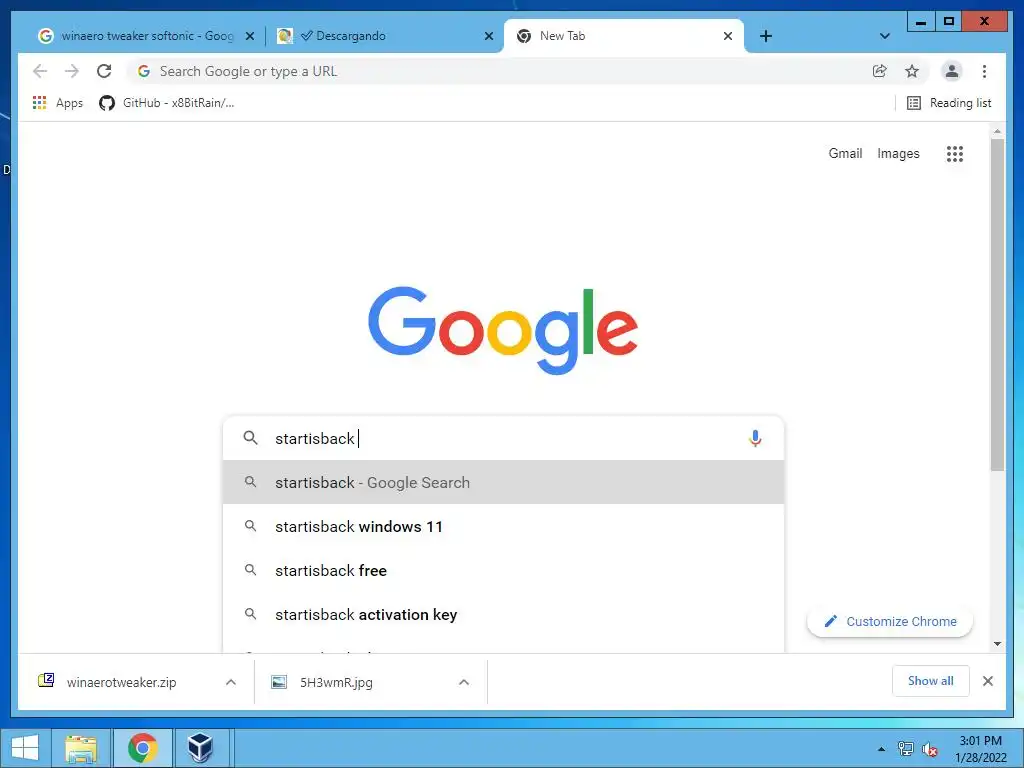The image size is (1024, 768).
Task: Open downloaded 5H3wmR.jpg file
Action: [x=336, y=682]
